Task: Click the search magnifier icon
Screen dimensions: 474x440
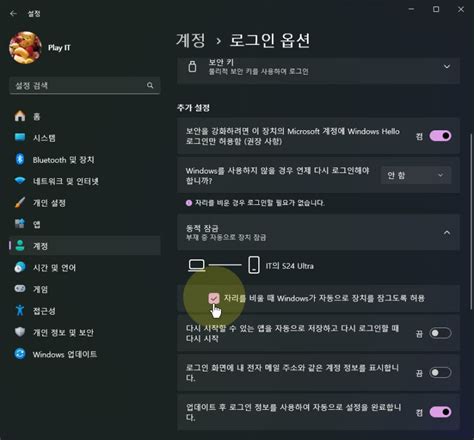Action: click(150, 85)
